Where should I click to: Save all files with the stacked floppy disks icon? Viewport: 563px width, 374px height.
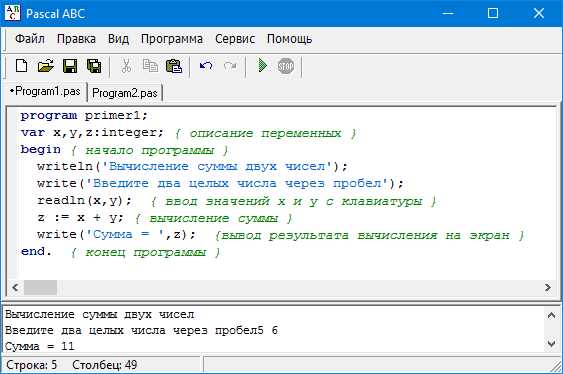click(x=94, y=66)
